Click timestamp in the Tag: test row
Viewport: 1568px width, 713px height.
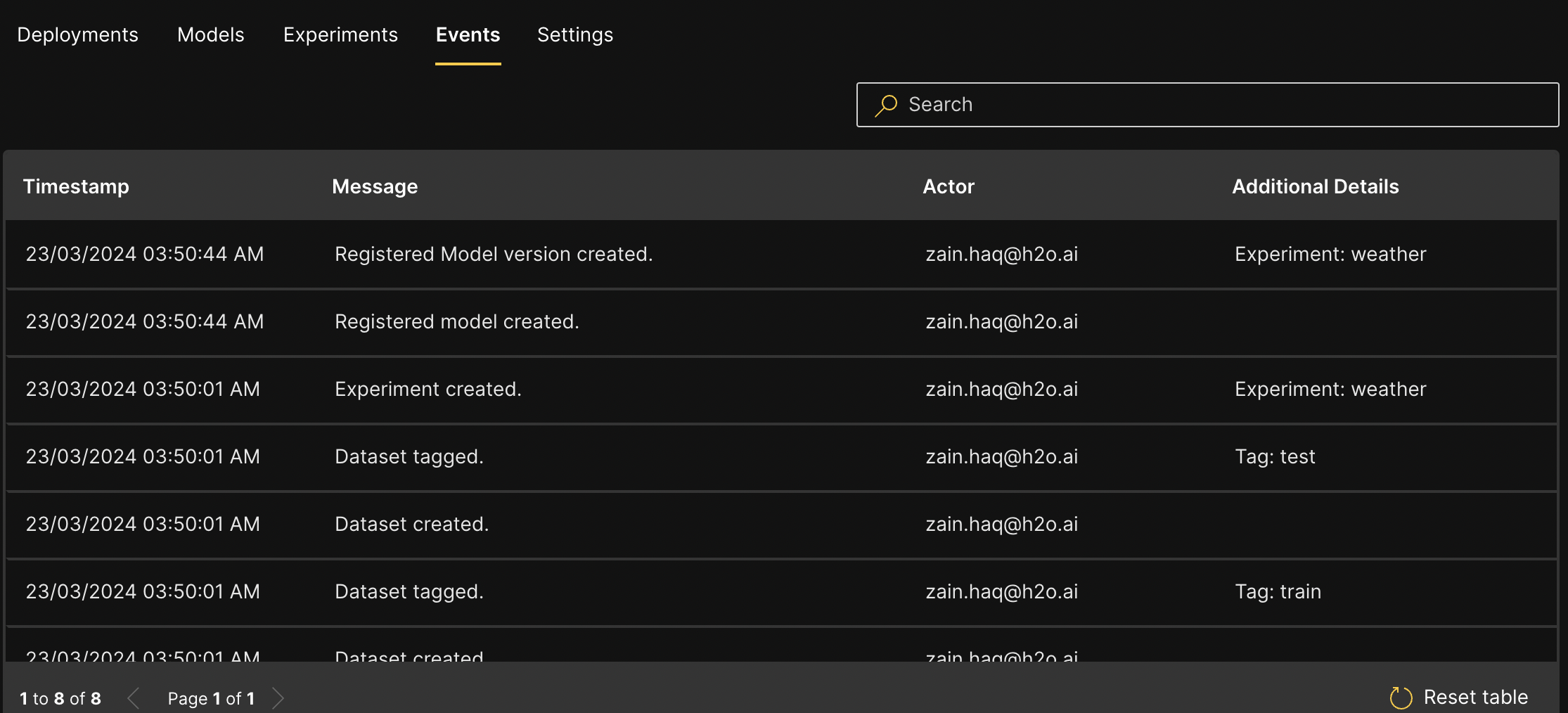tap(143, 456)
